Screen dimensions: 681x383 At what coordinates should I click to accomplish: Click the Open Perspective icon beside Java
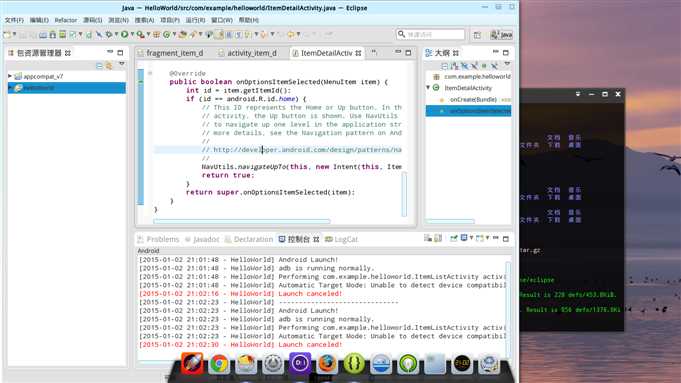coord(477,35)
